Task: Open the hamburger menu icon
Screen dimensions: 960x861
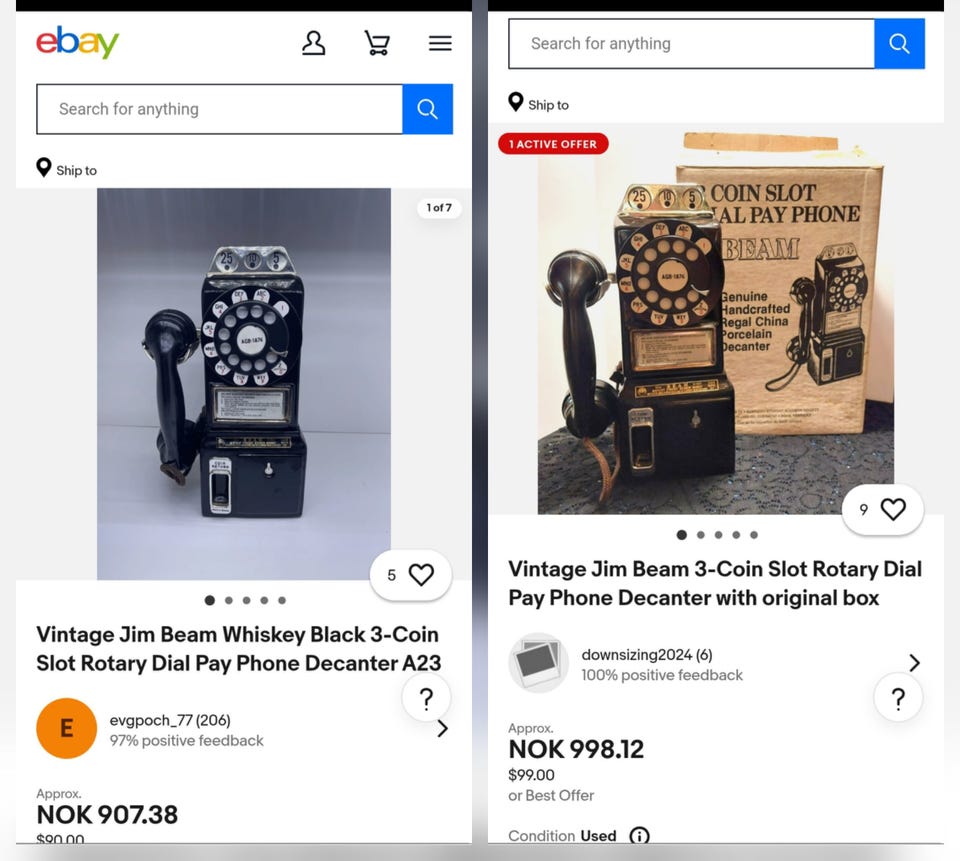Action: pyautogui.click(x=440, y=43)
